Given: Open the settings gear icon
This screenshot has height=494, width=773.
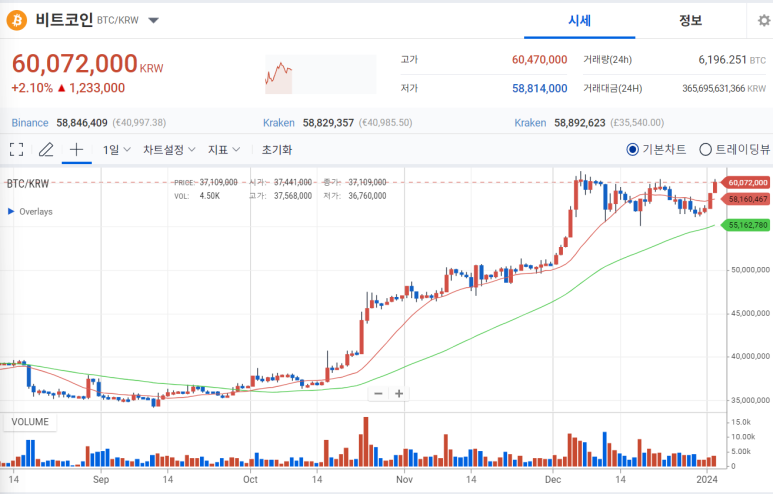Looking at the screenshot, I should tap(764, 20).
